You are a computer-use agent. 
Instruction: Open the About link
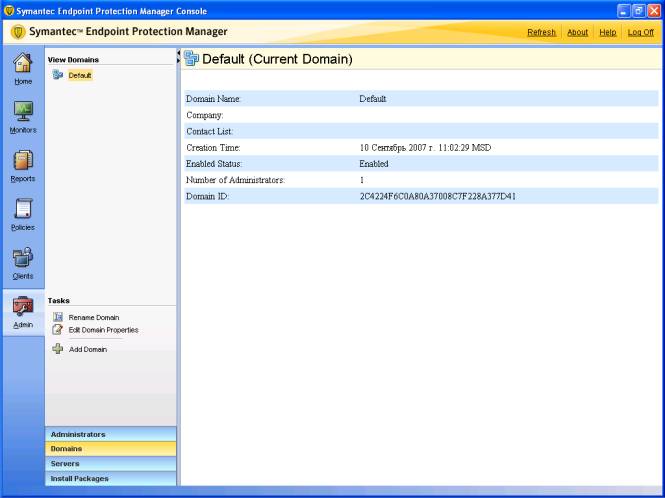point(577,32)
